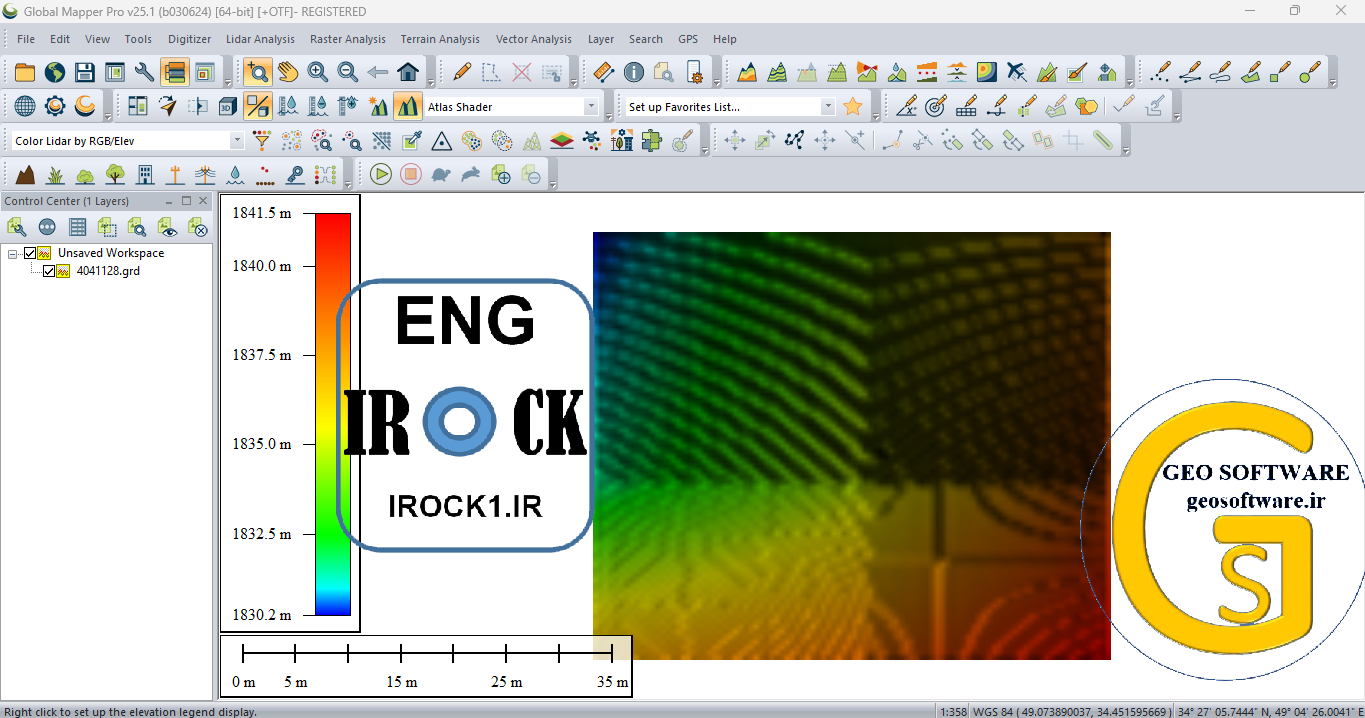This screenshot has width=1365, height=718.
Task: Click the favorites star icon
Action: (x=853, y=106)
